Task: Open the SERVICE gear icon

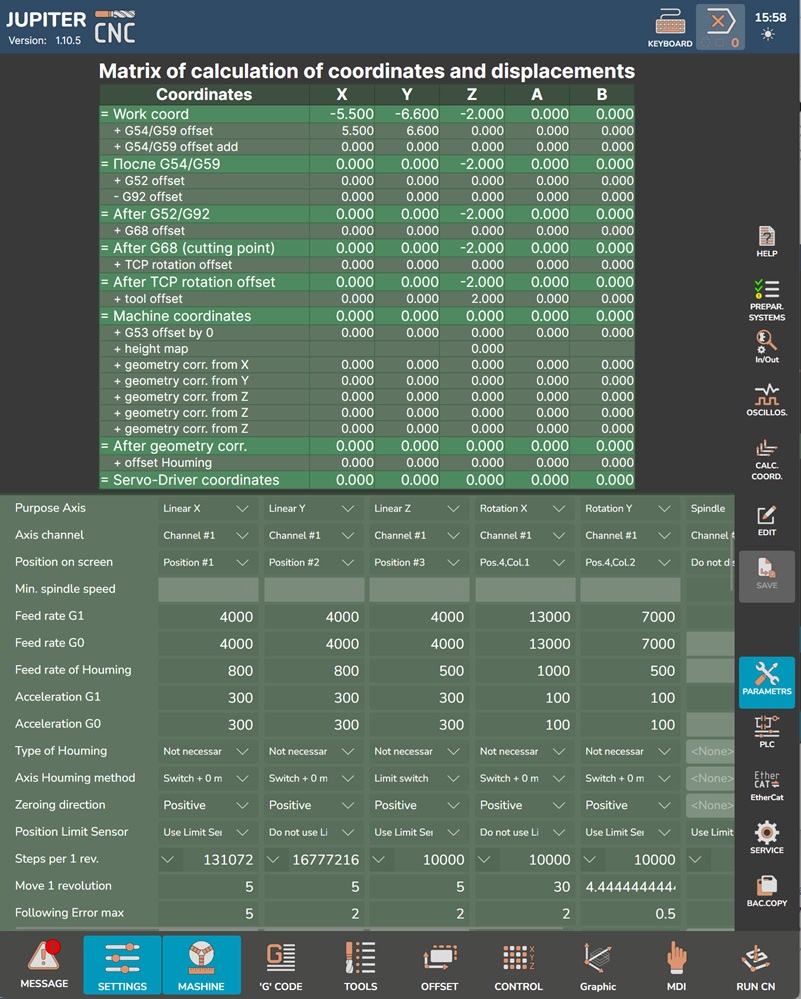Action: [x=767, y=837]
